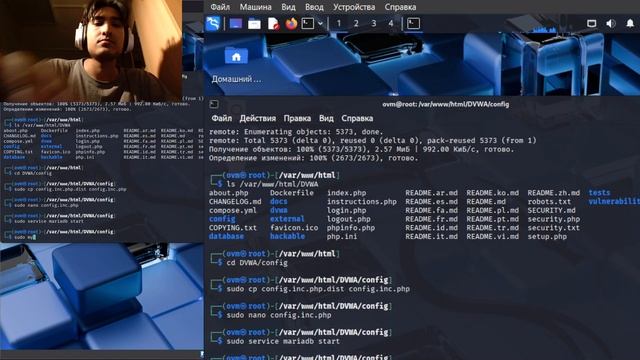Open the terminal Вид menu
Screen dimensions: 640x360
click(x=326, y=118)
